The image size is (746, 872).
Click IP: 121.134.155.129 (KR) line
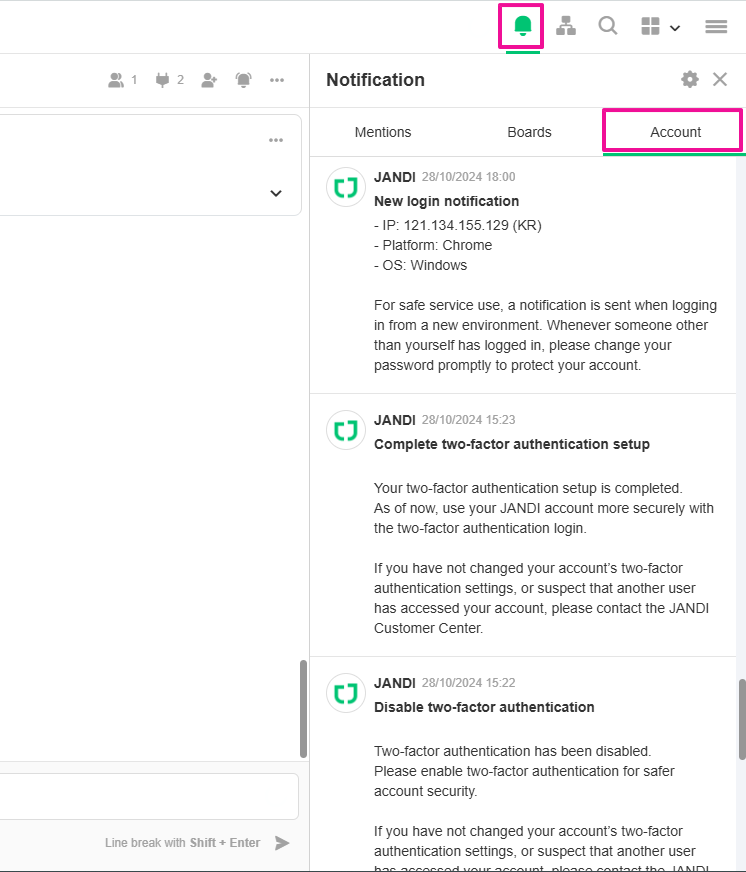pos(458,225)
